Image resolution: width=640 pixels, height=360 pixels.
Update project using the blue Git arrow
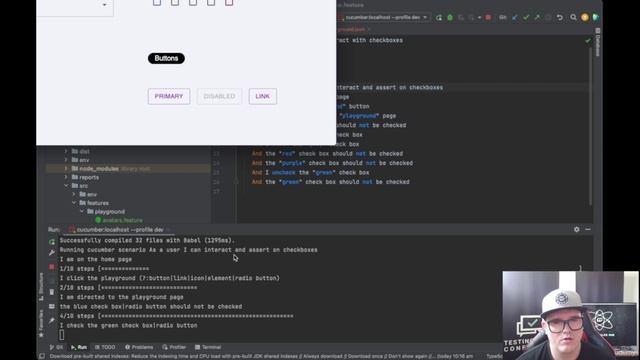(515, 18)
